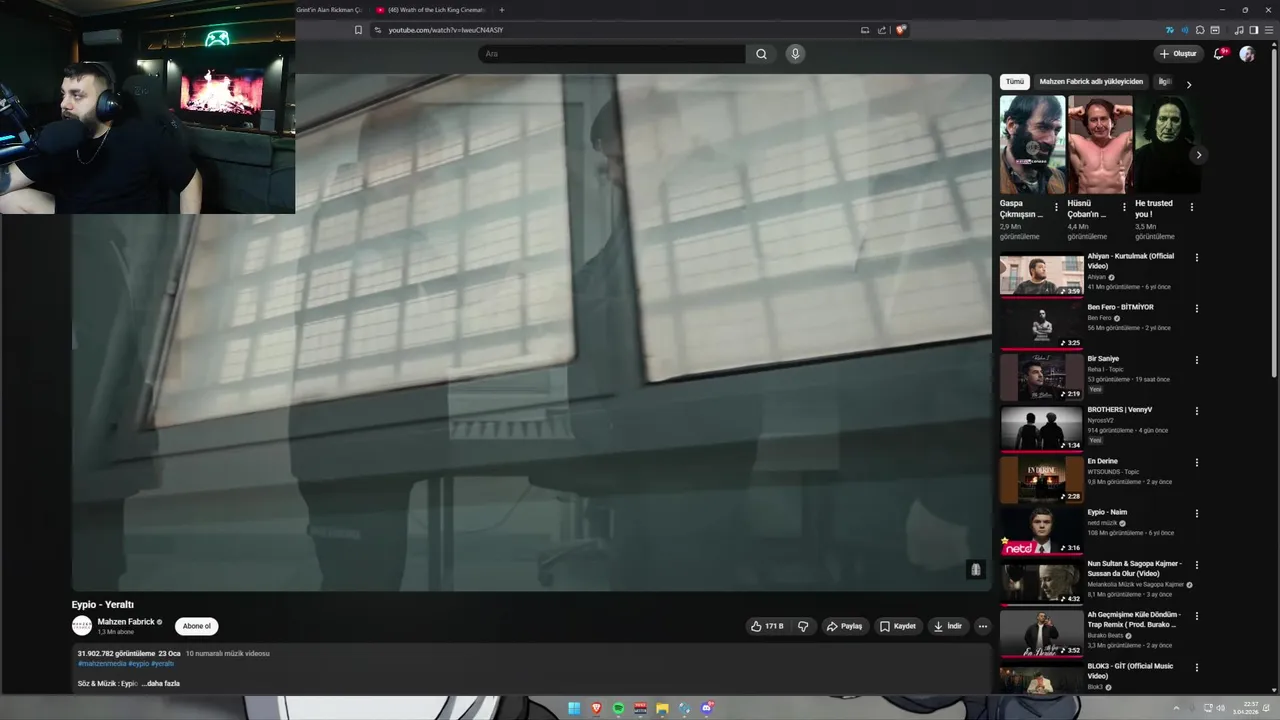This screenshot has width=1280, height=720.
Task: Click the İndir download button
Action: [x=948, y=626]
